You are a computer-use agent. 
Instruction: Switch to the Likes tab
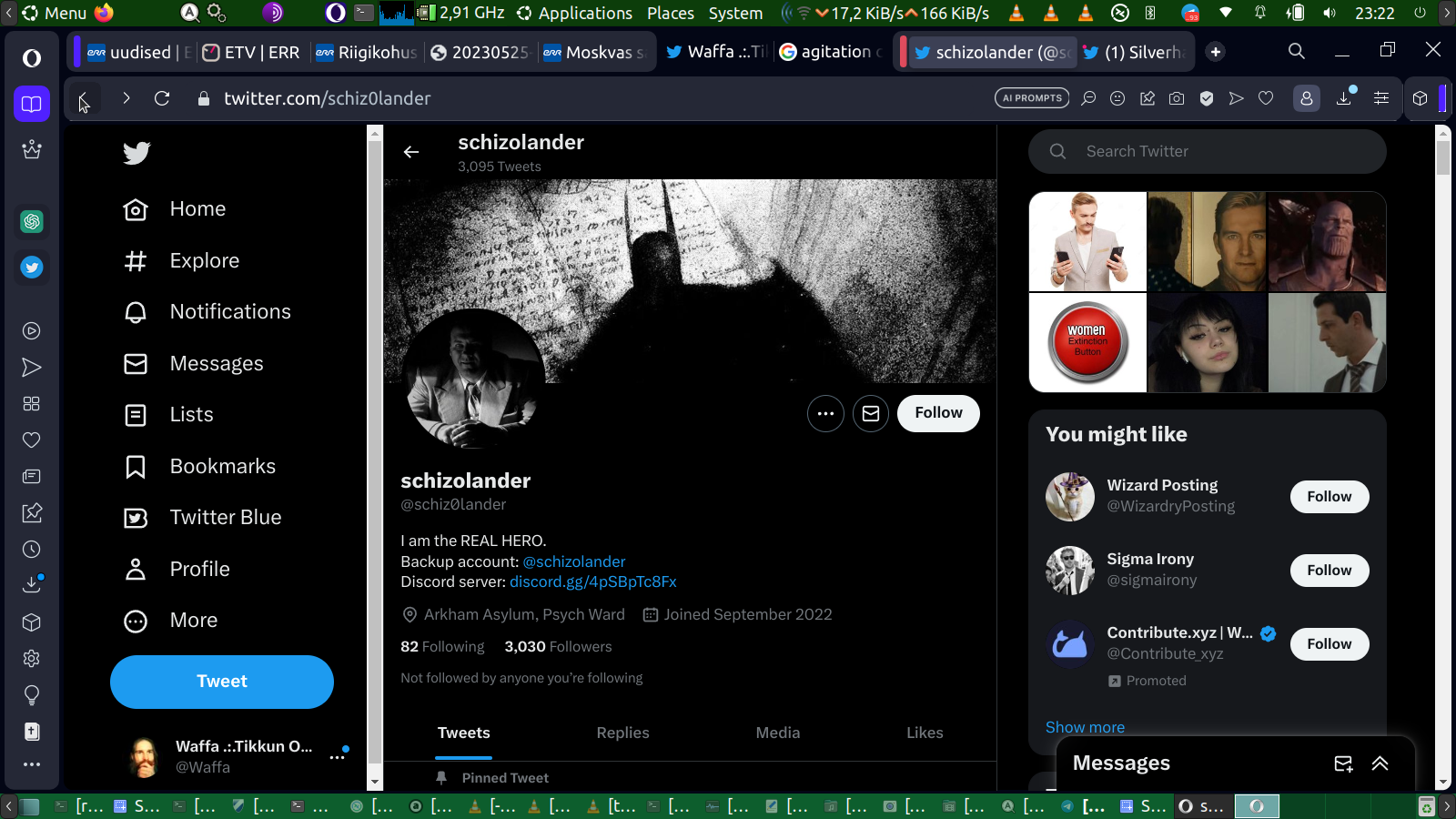click(x=925, y=733)
